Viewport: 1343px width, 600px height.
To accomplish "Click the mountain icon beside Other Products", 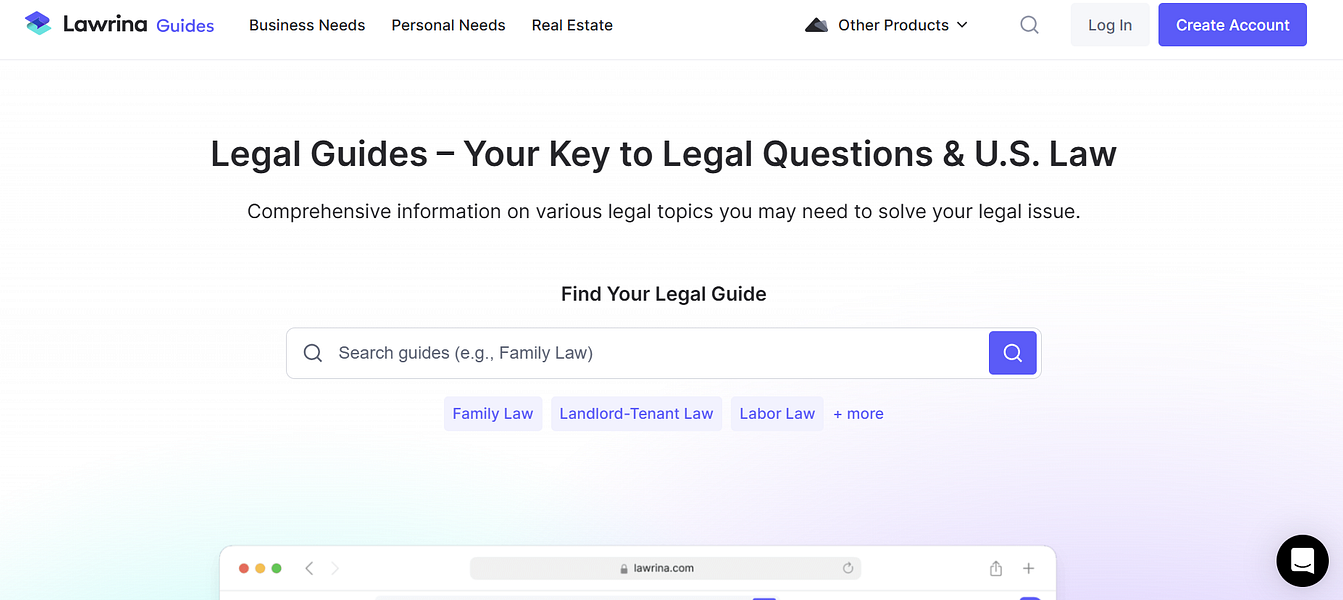I will [x=816, y=25].
